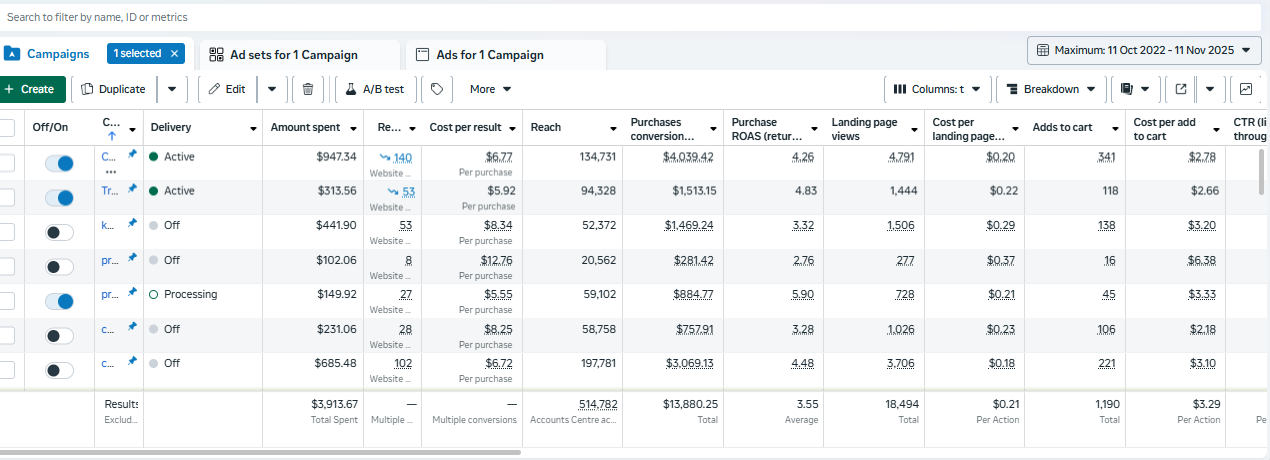Click the tag label icon in toolbar

point(436,89)
